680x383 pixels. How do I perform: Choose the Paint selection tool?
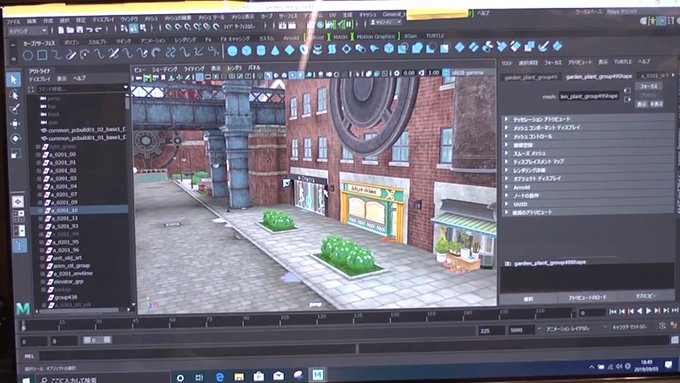(x=14, y=109)
